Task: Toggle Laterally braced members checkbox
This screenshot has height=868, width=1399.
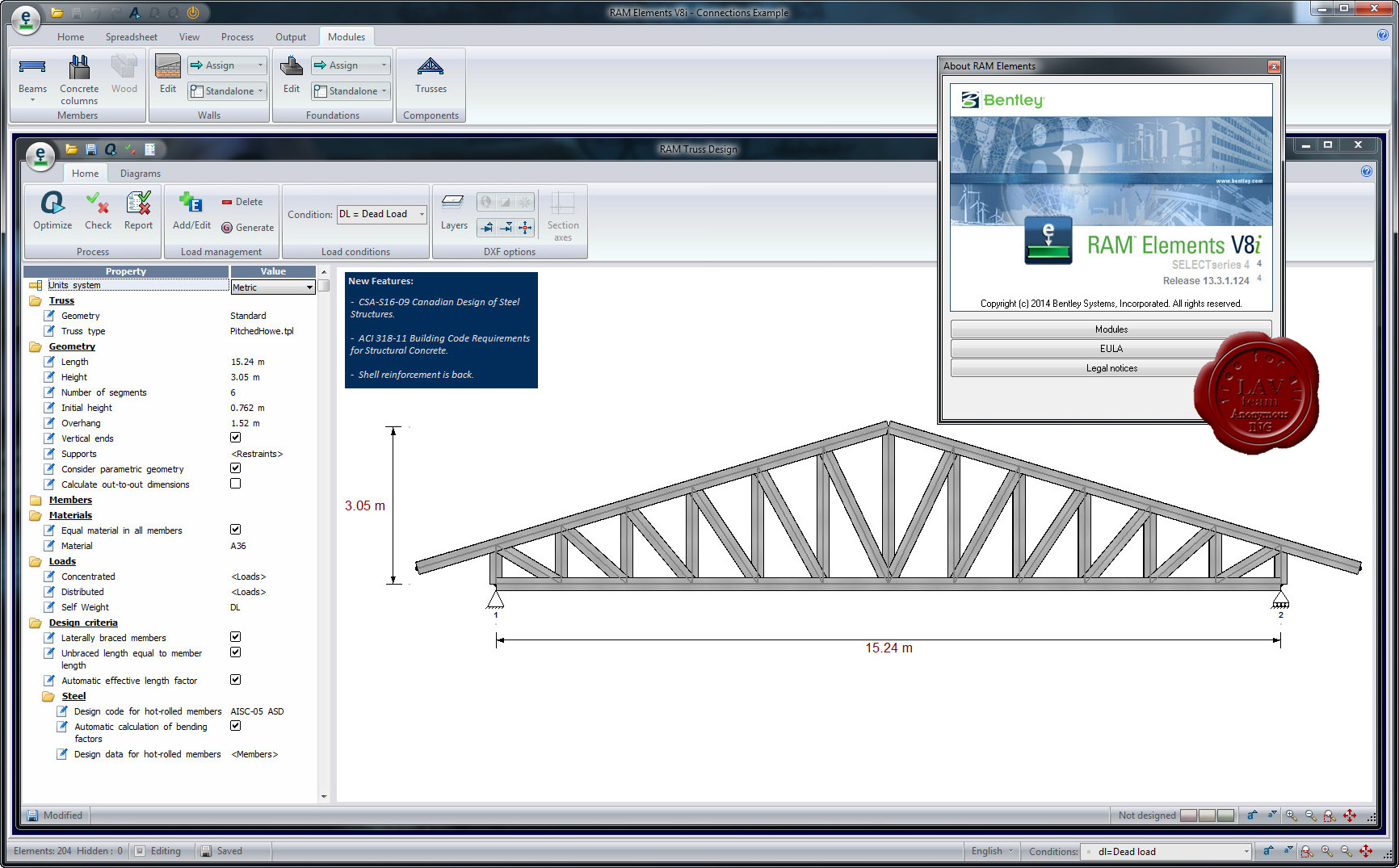Action: (x=235, y=637)
